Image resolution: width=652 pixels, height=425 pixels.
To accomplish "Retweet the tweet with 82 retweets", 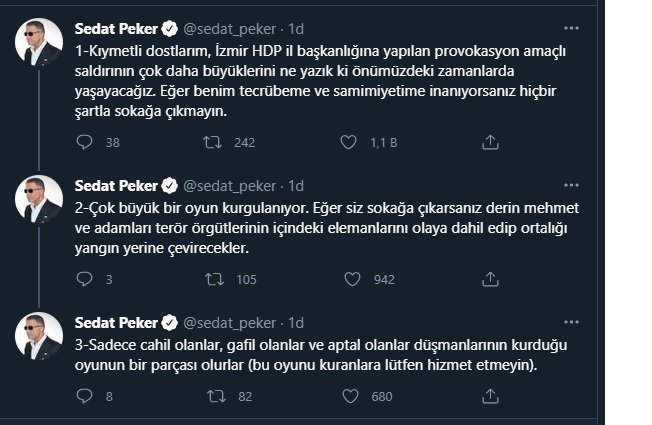I will 216,396.
